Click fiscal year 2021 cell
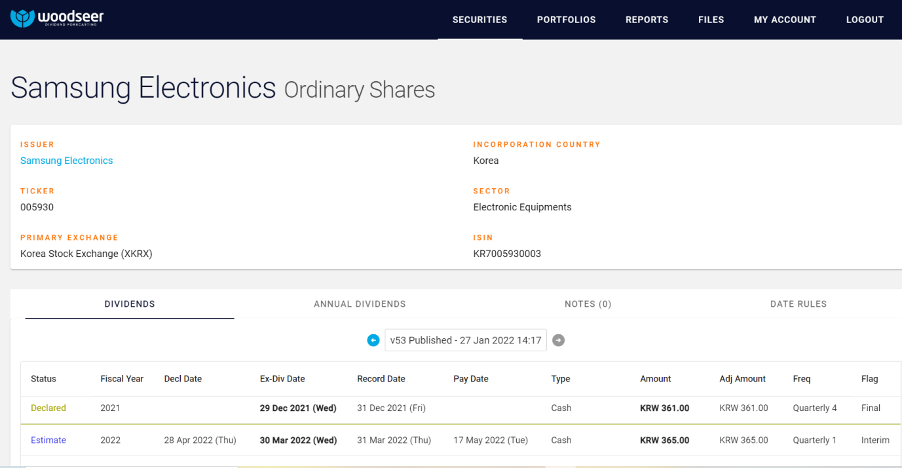 (110, 408)
